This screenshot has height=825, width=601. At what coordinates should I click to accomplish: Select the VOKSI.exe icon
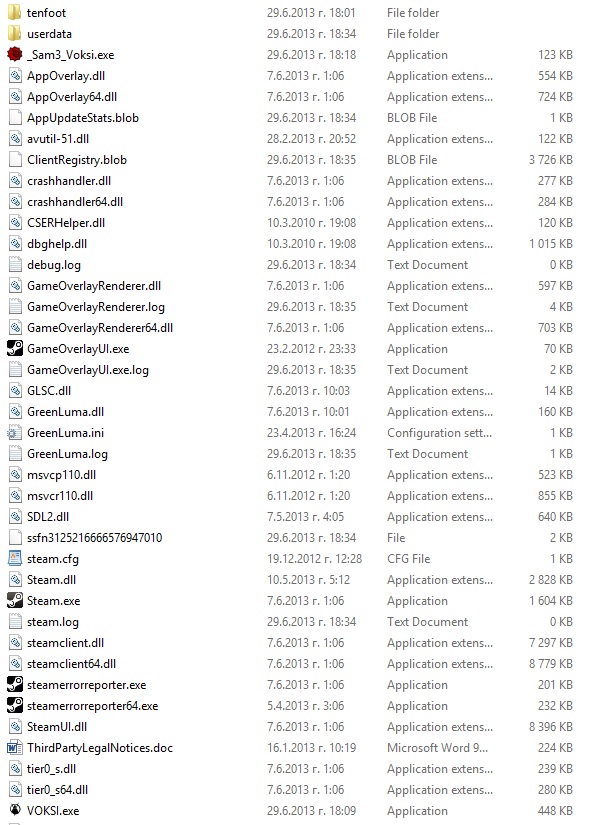(x=14, y=811)
